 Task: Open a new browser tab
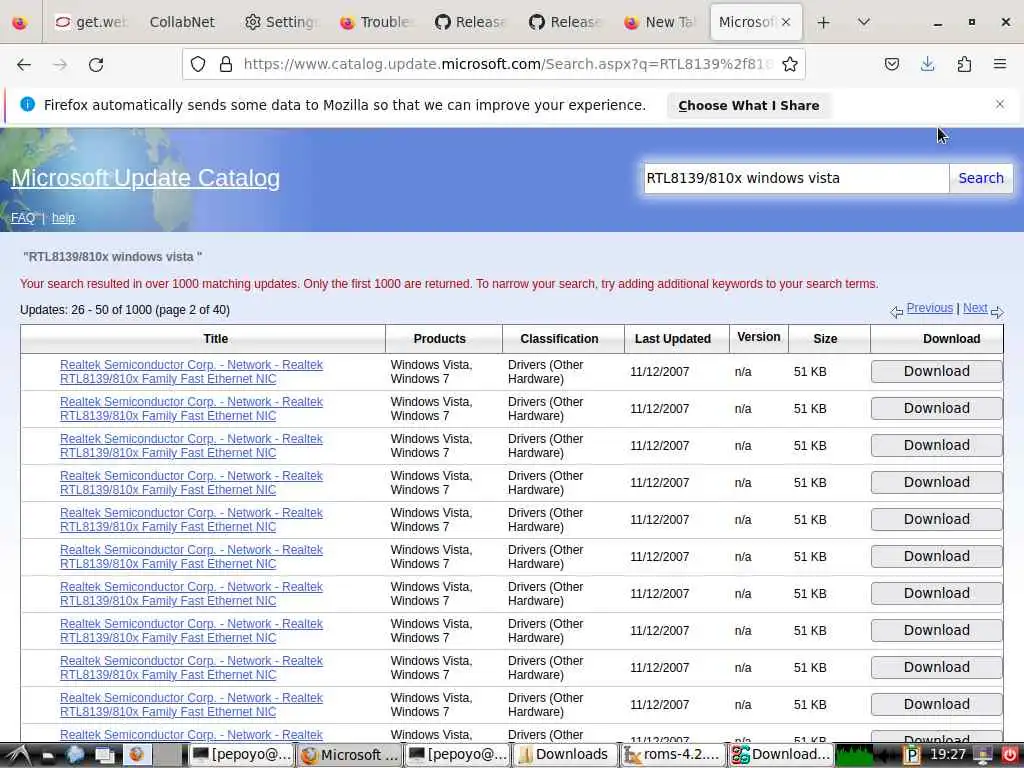[x=824, y=23]
